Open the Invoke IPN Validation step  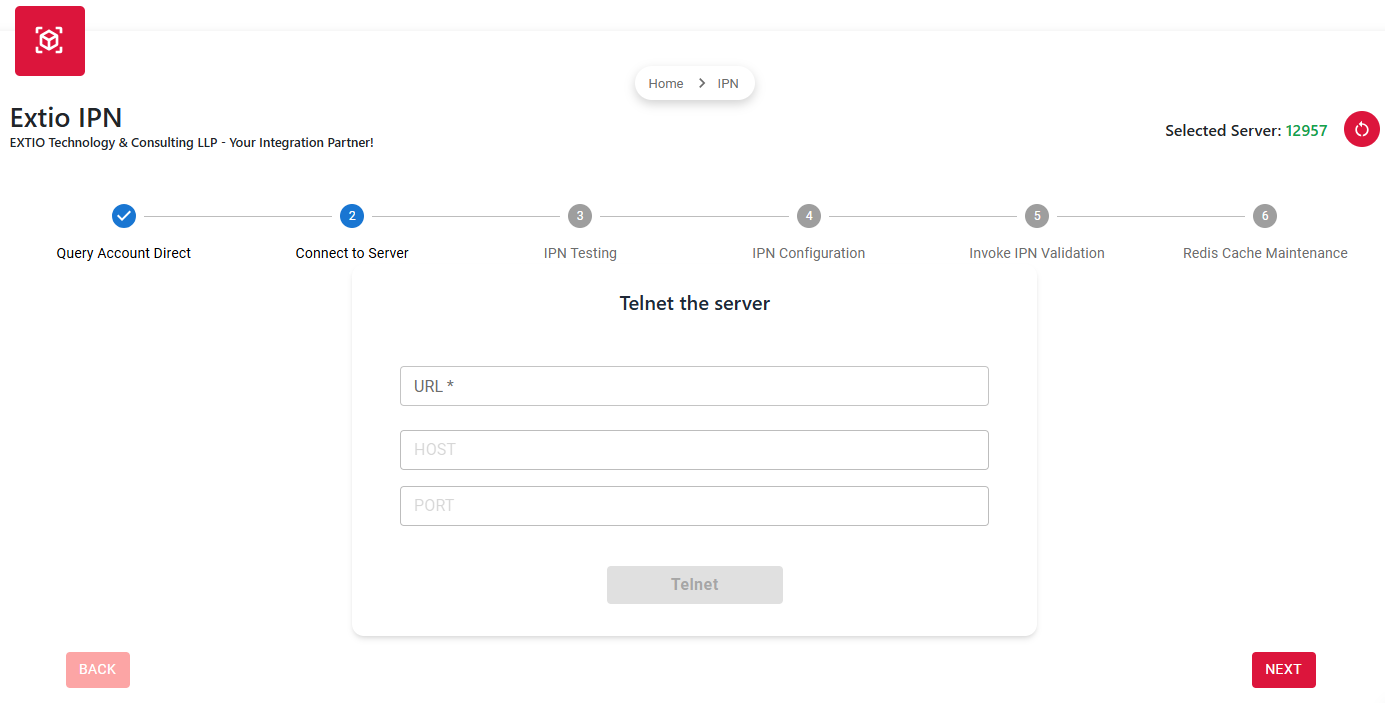[1037, 253]
